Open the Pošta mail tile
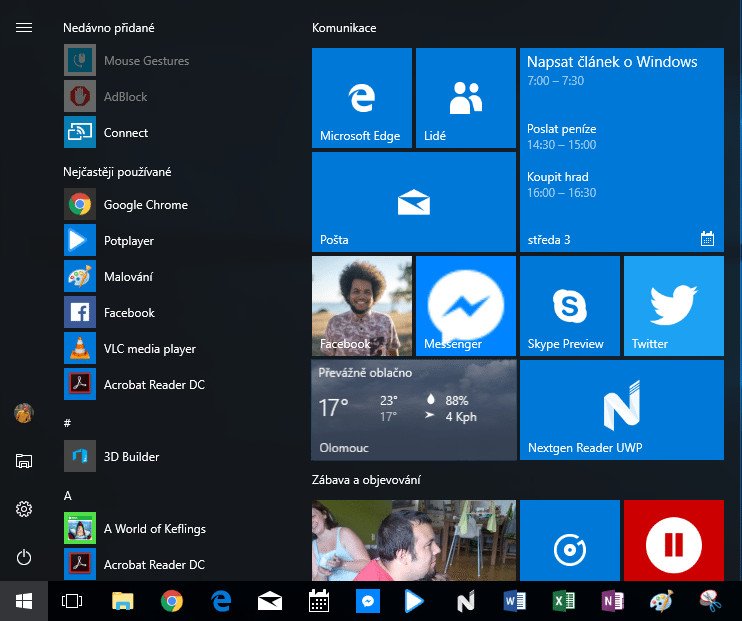 point(414,202)
